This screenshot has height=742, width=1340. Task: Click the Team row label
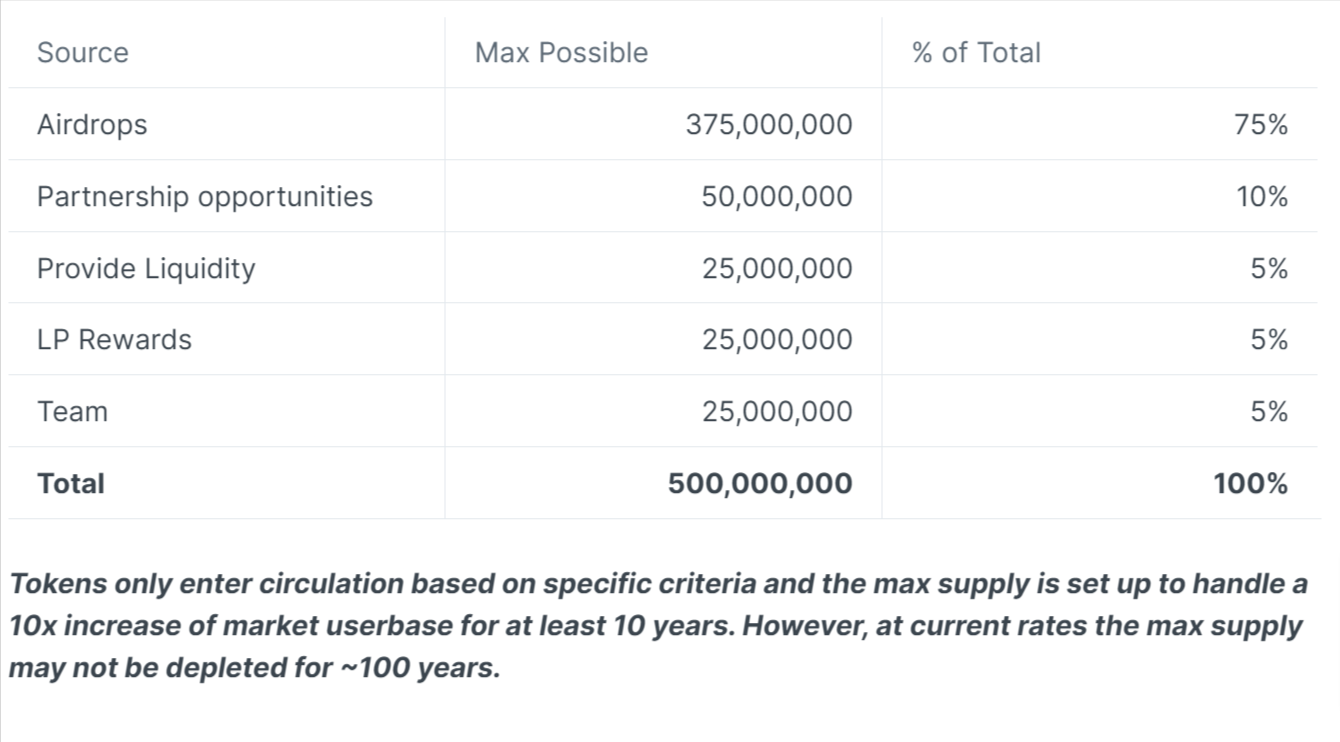click(72, 411)
